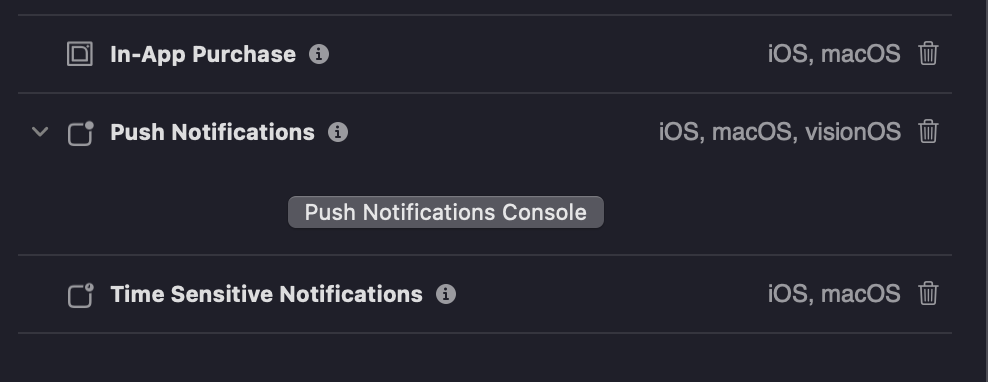The image size is (988, 382).
Task: Click Time Sensitive Notifications' iOS, macOS text
Action: (834, 294)
